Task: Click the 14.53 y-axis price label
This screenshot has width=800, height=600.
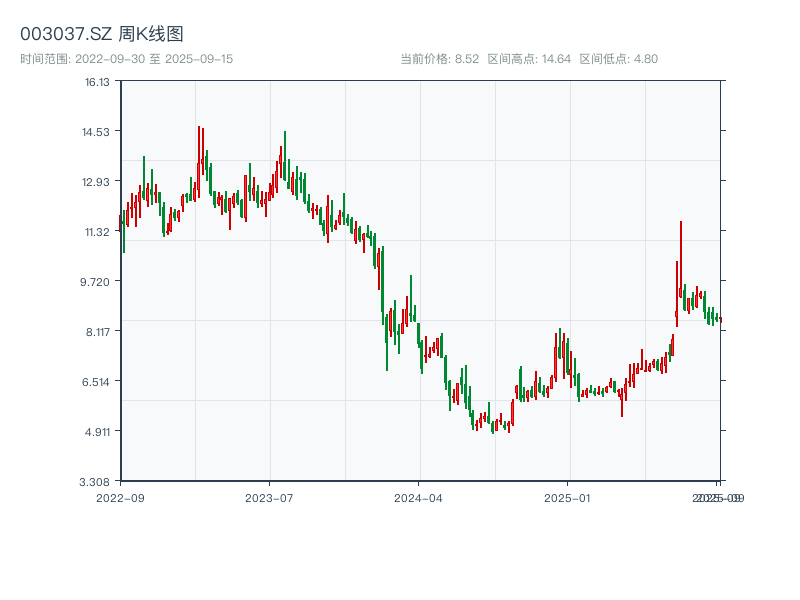Action: click(96, 132)
